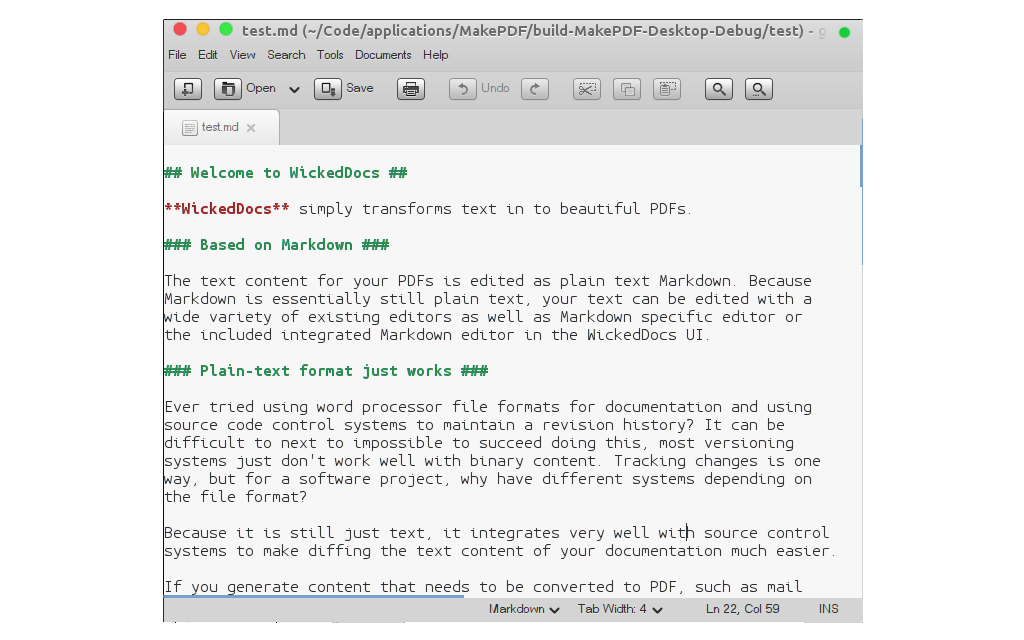The height and width of the screenshot is (640, 1024).
Task: Open the Documents menu
Action: click(383, 55)
